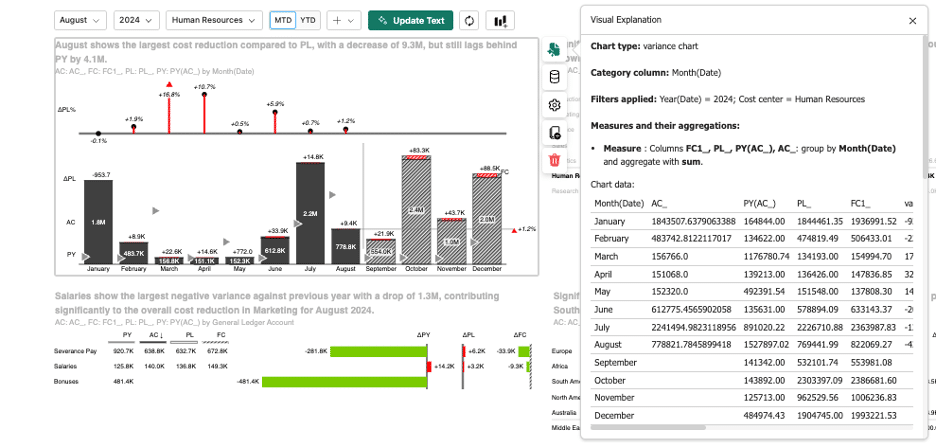The height and width of the screenshot is (448, 936).
Task: Close the Visual Explanation panel
Action: pyautogui.click(x=912, y=20)
